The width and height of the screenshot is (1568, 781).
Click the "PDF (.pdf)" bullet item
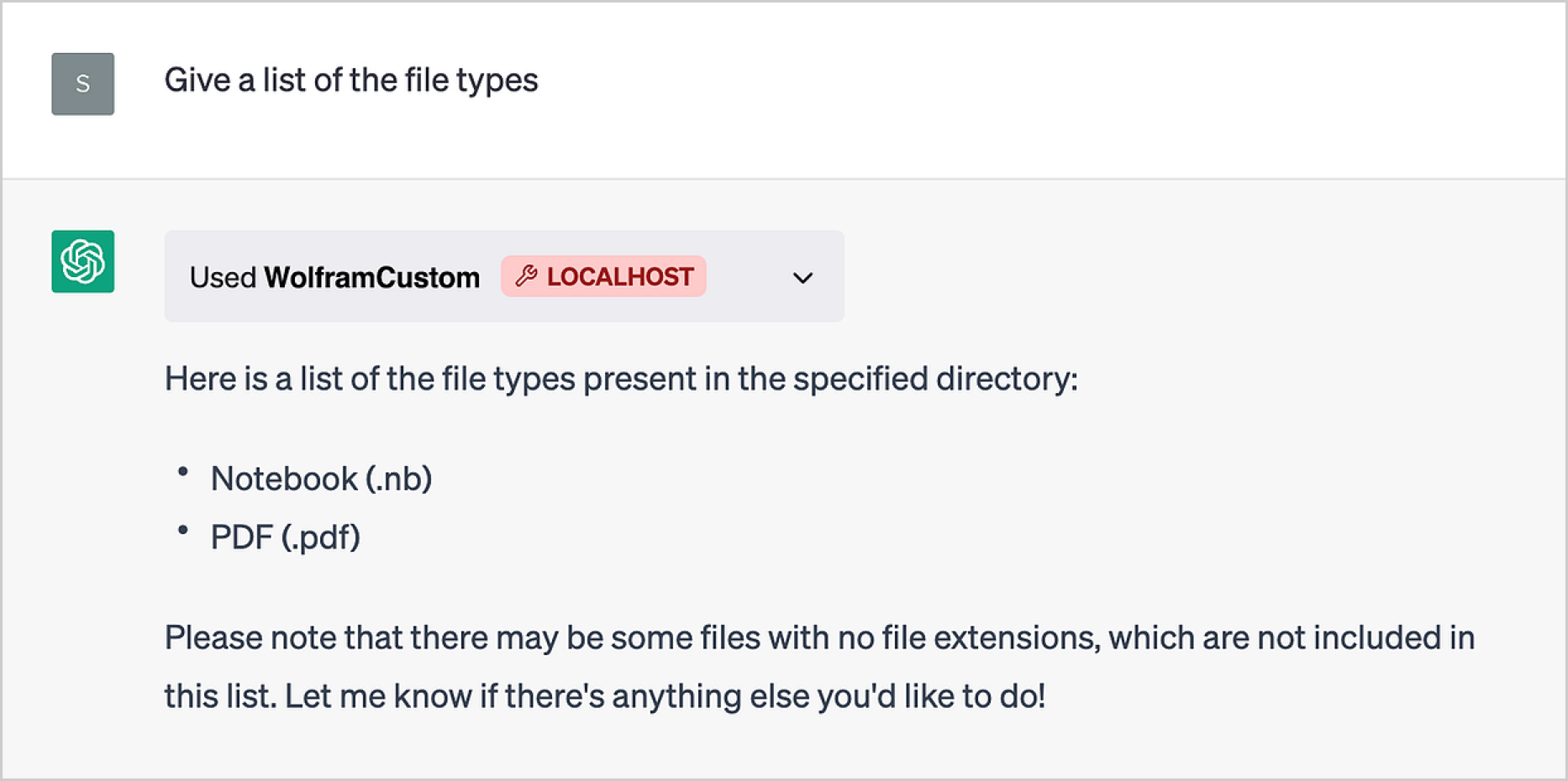click(285, 537)
